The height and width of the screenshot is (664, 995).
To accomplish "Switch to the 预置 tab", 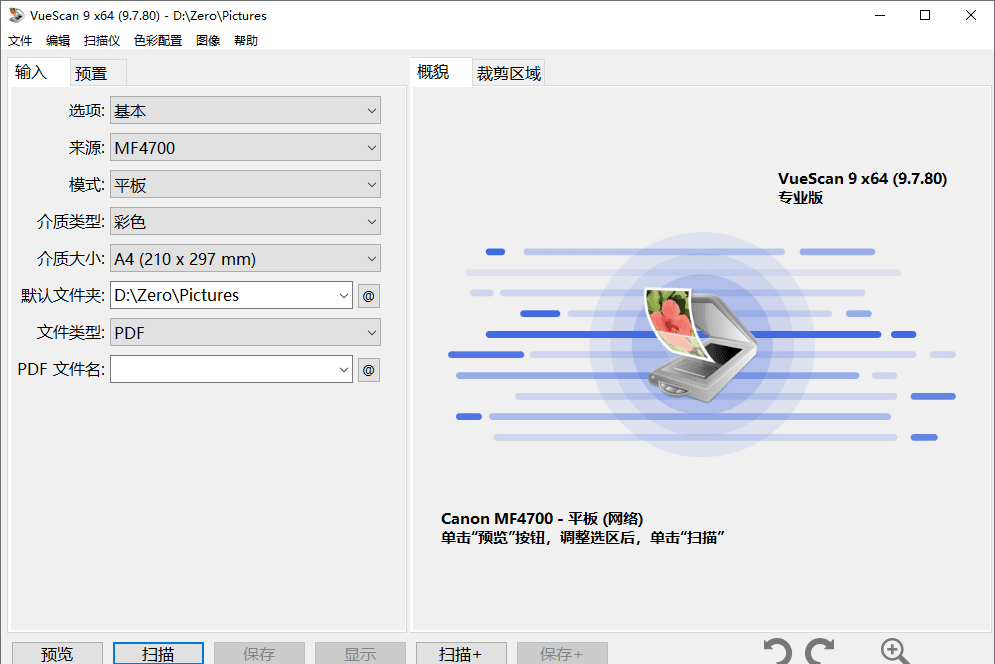I will pos(98,73).
